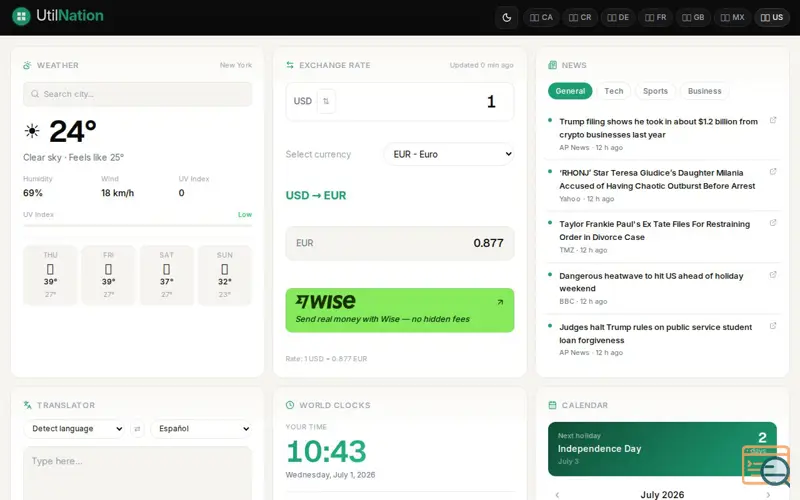
Task: Click the July 2026 month label
Action: tap(662, 495)
